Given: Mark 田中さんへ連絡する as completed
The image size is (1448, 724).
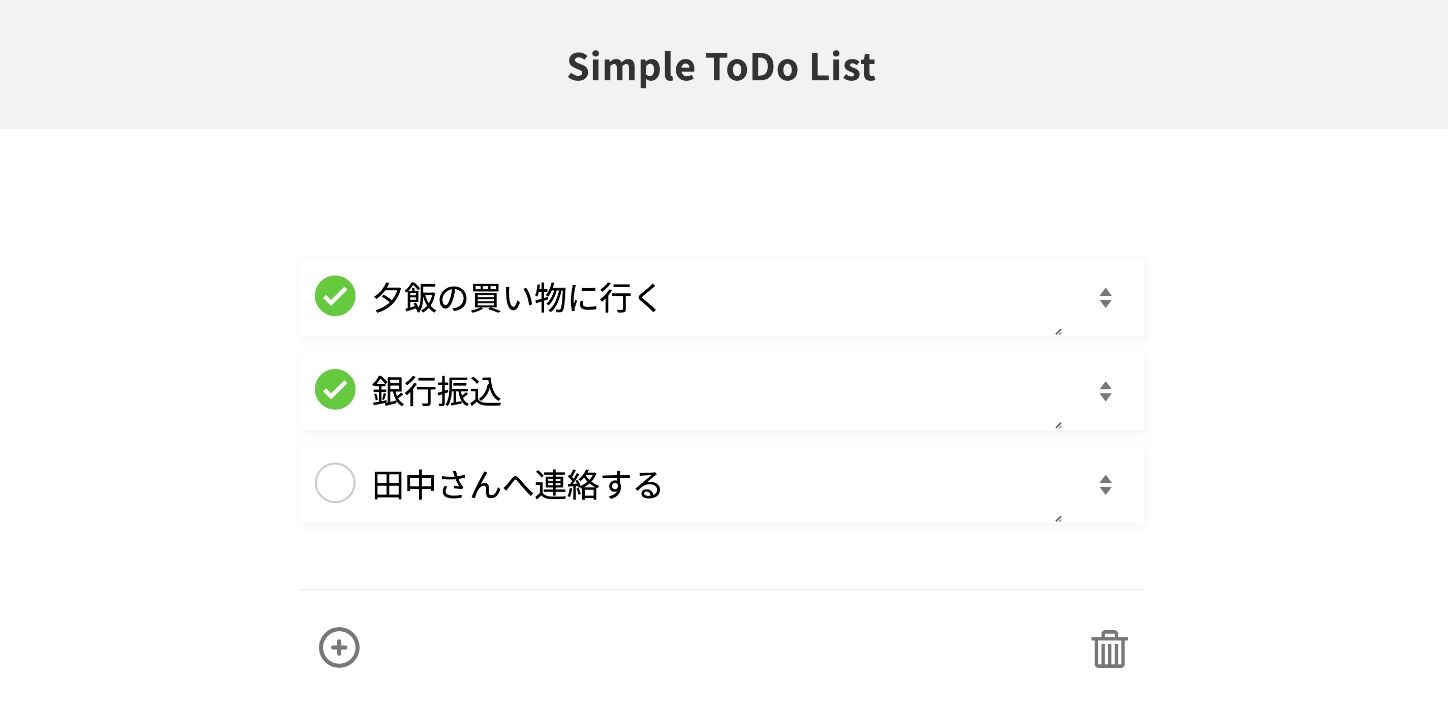Looking at the screenshot, I should [x=335, y=483].
